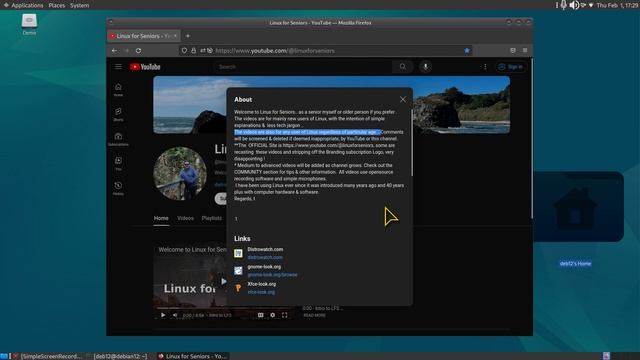The height and width of the screenshot is (360, 640).
Task: Click the Firefox forward arrow
Action: [x=127, y=51]
